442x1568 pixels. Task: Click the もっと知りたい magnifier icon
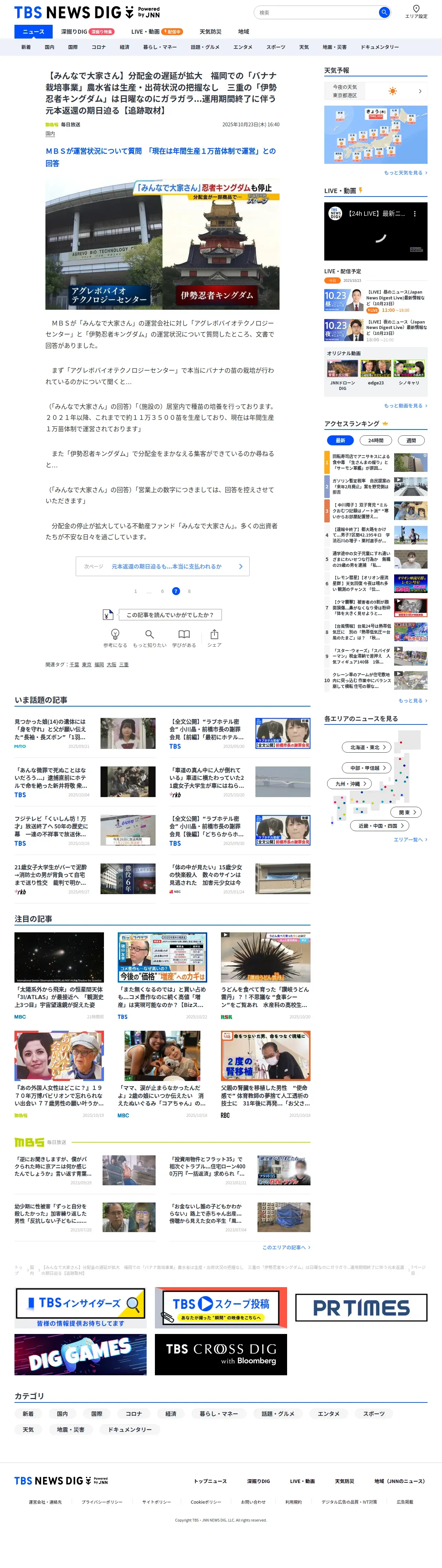[x=149, y=634]
